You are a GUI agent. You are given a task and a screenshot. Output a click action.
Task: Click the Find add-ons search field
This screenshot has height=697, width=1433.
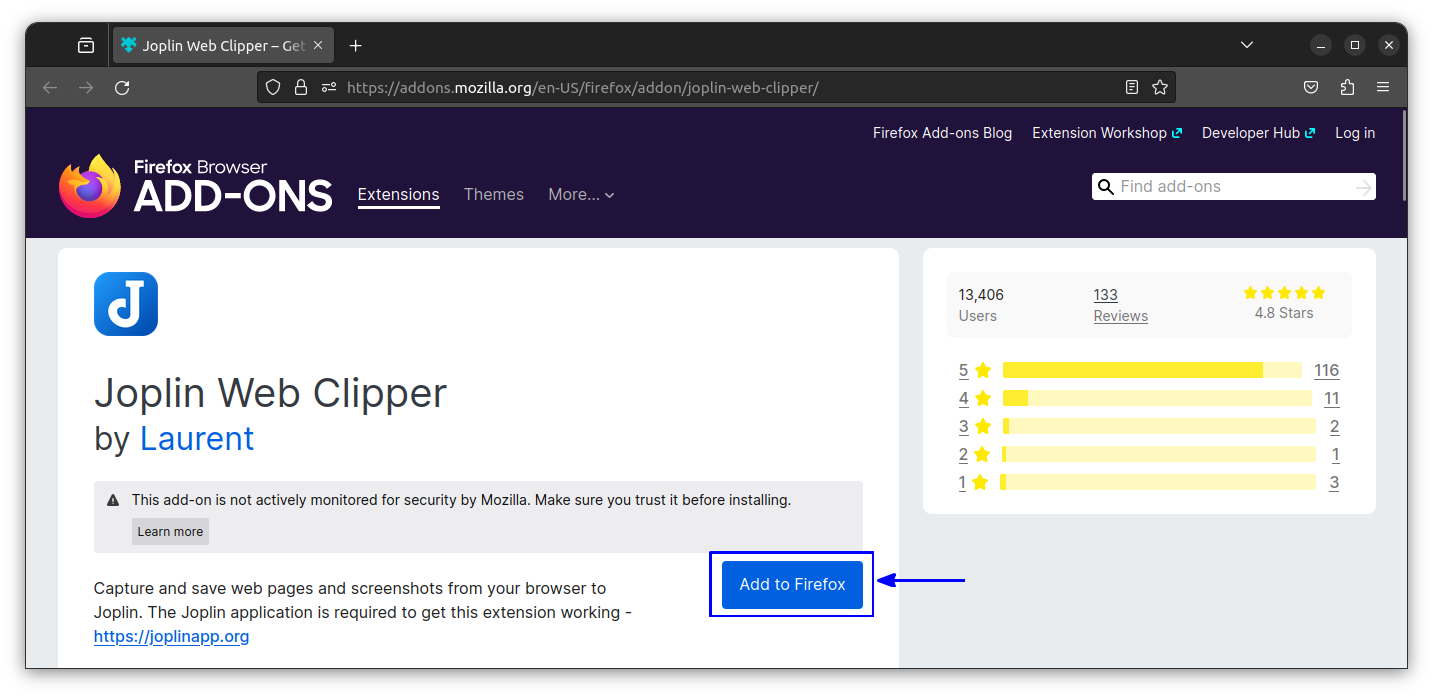[x=1234, y=187]
